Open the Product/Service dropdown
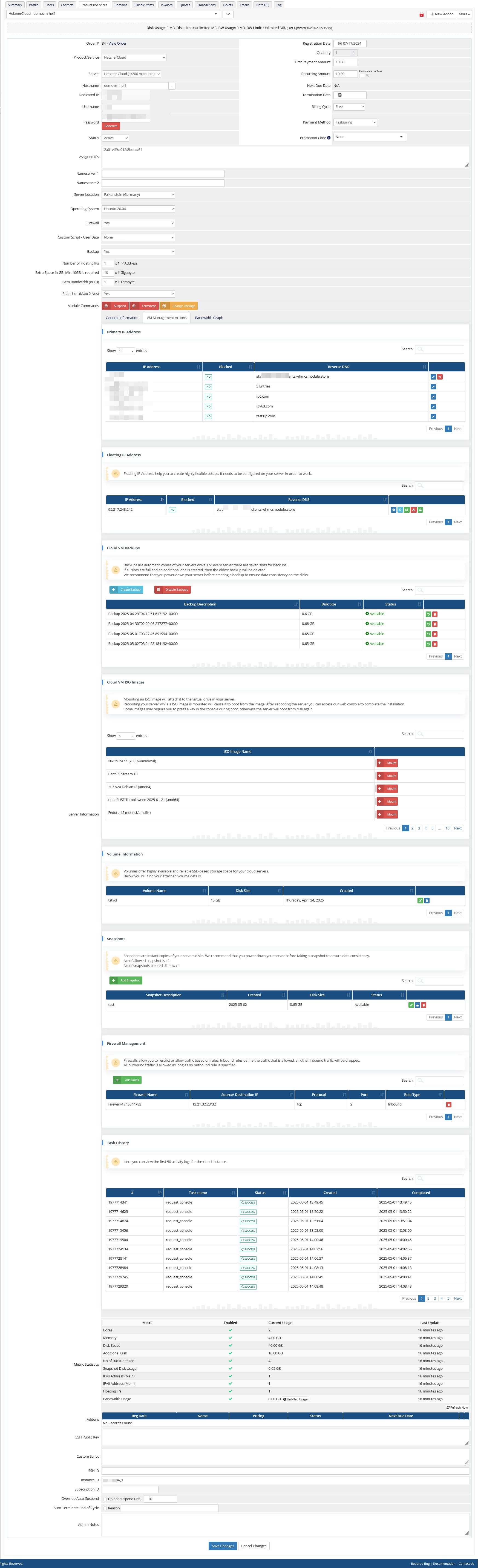This screenshot has width=478, height=1568. [134, 58]
